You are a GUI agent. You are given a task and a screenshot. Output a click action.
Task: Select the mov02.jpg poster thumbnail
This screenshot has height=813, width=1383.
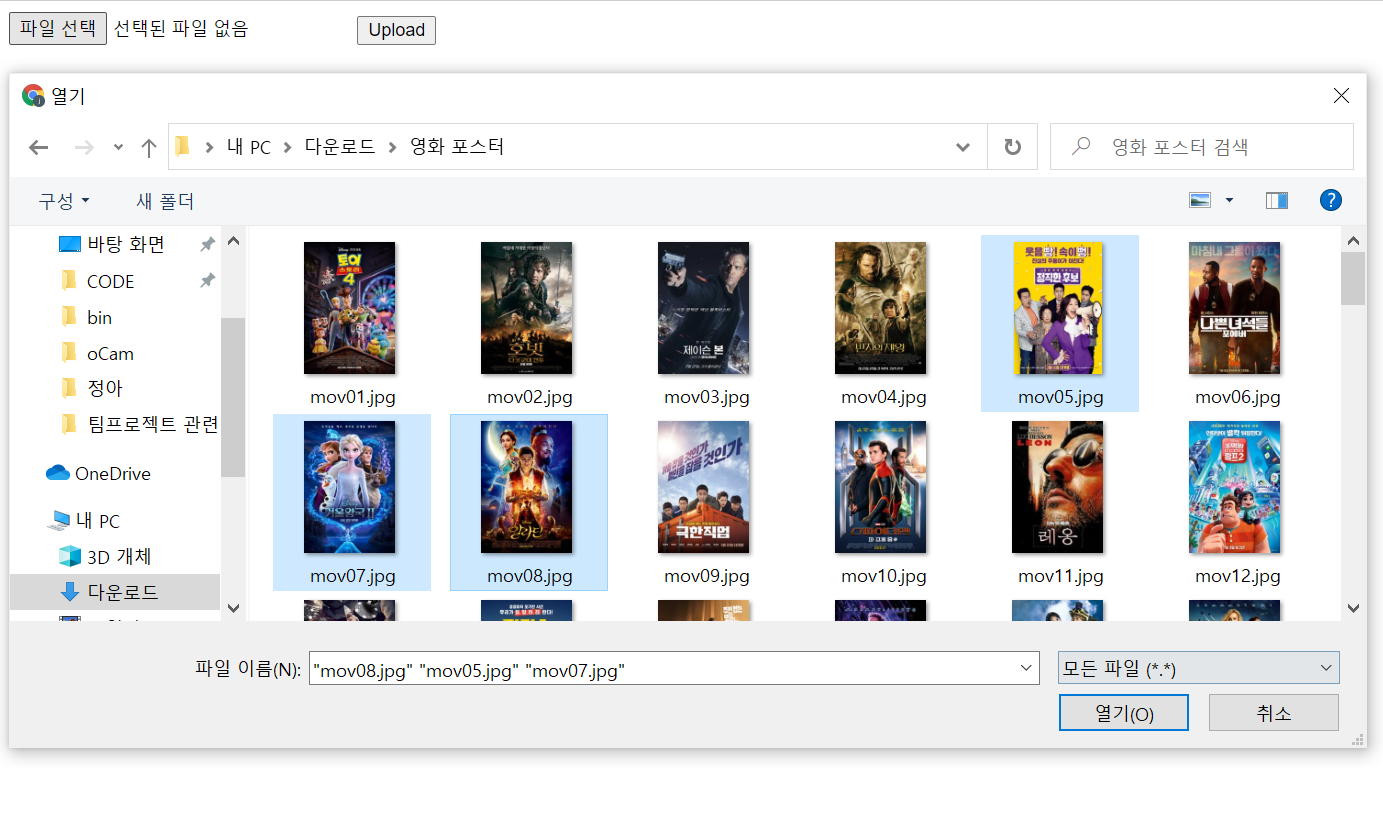tap(526, 308)
